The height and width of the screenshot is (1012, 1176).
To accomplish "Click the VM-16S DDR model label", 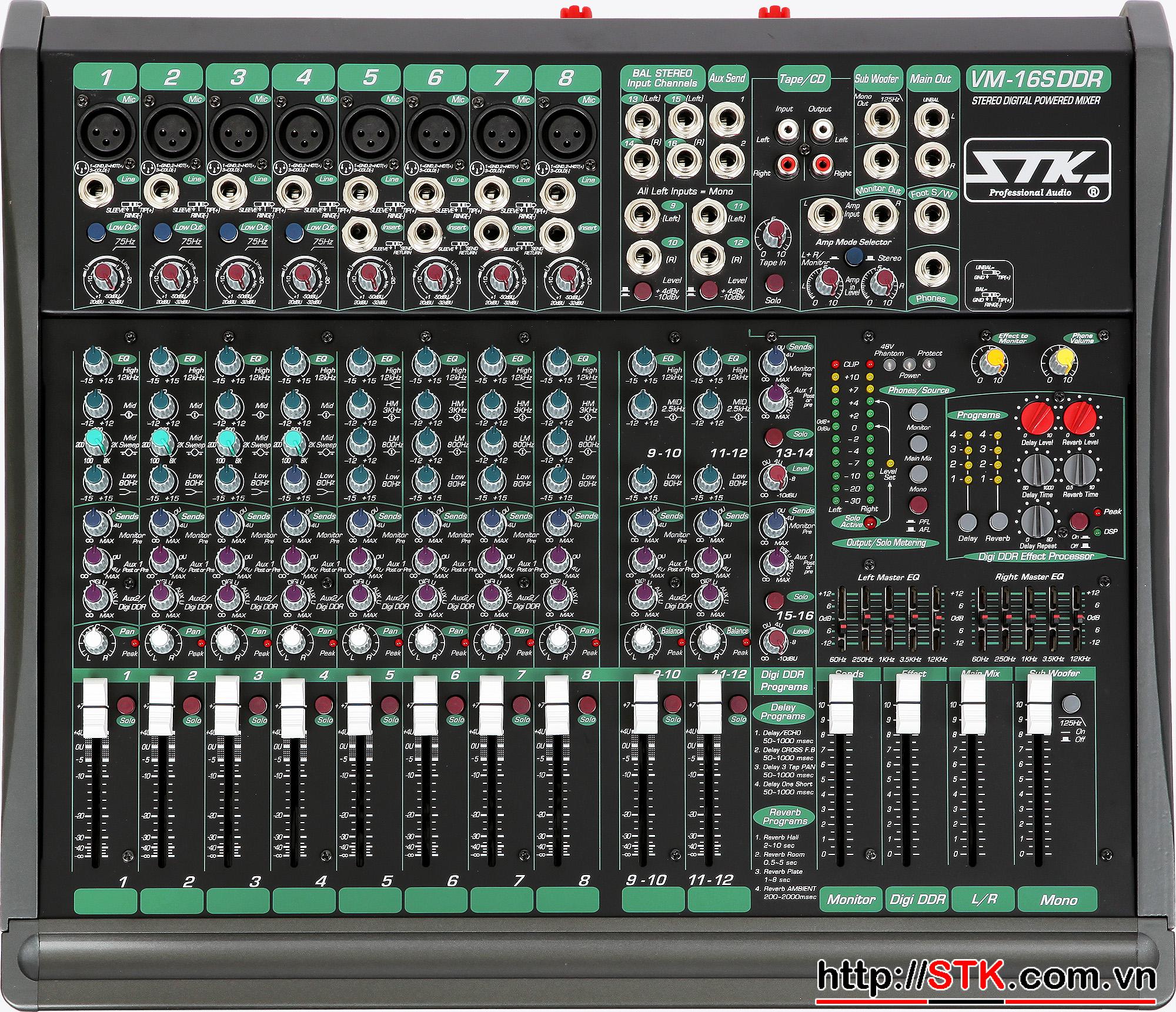I will point(1037,79).
